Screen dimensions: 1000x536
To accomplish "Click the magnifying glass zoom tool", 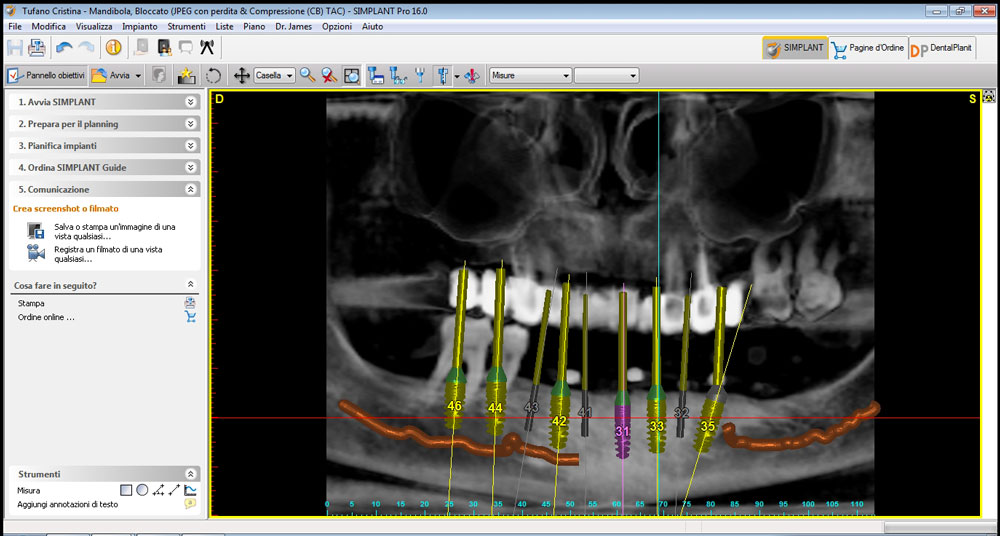I will coord(307,75).
